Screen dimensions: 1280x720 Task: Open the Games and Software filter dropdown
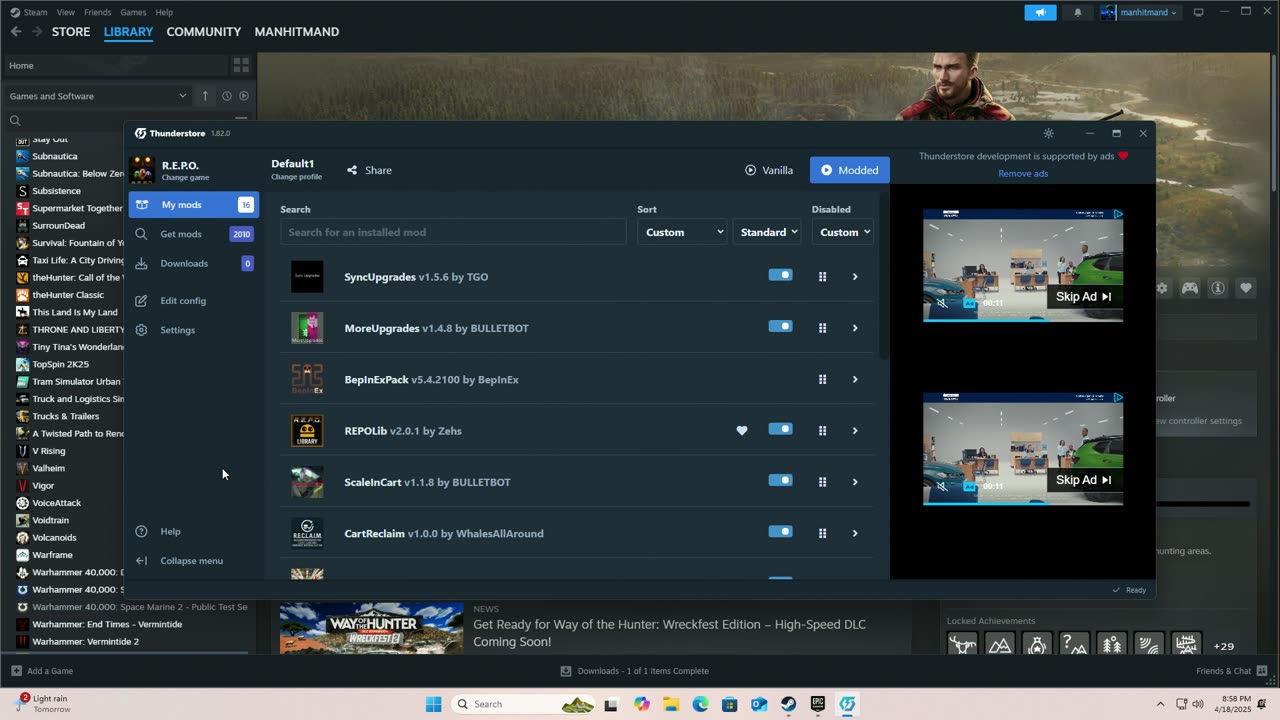tap(98, 96)
